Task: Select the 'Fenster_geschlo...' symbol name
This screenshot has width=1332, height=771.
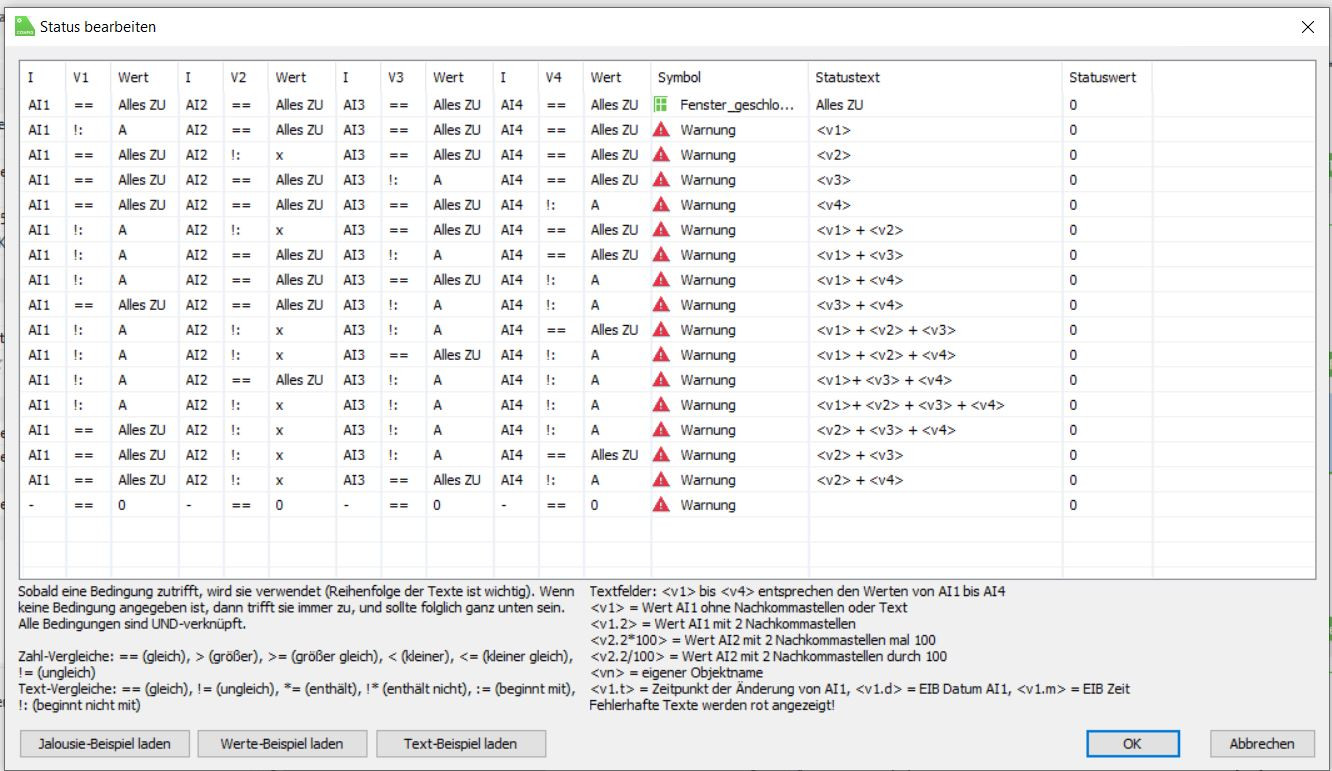Action: point(738,104)
